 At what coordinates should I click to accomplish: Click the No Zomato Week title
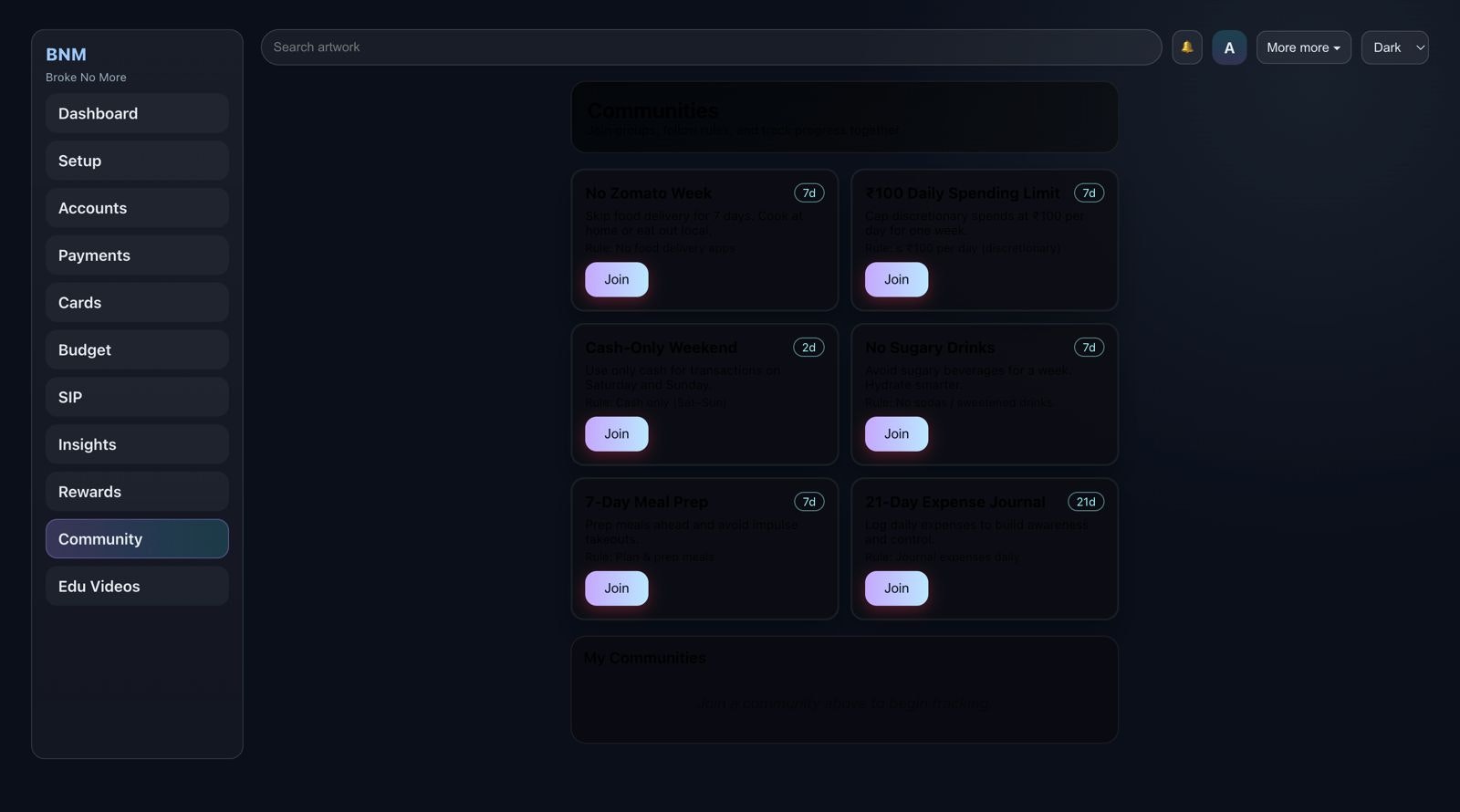(648, 193)
